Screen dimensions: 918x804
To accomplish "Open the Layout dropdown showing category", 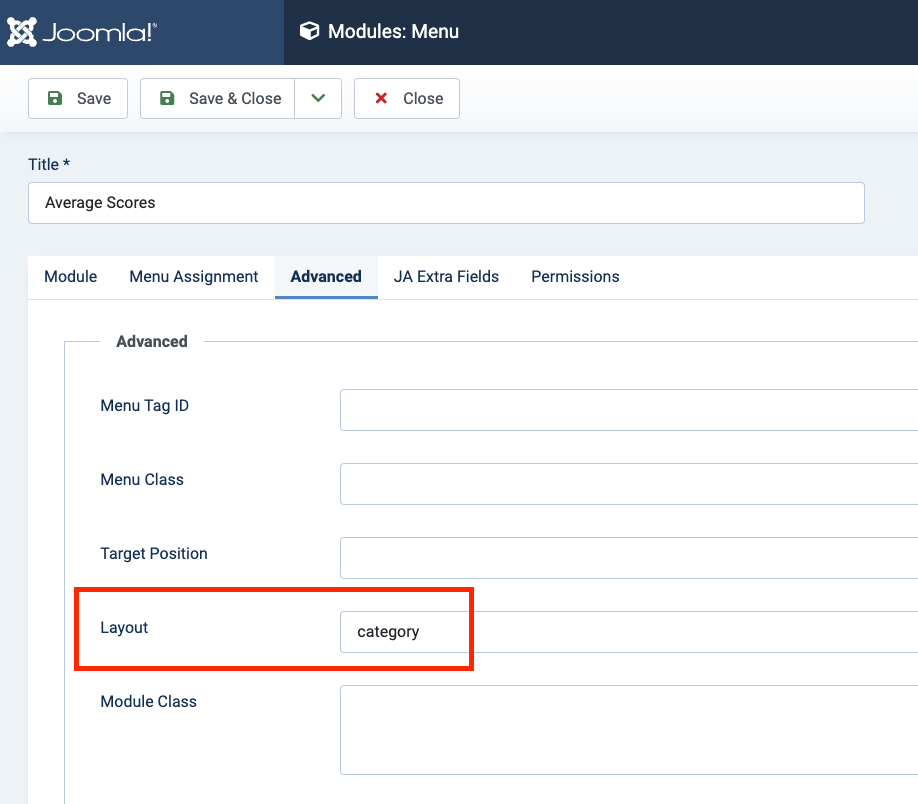I will point(628,632).
